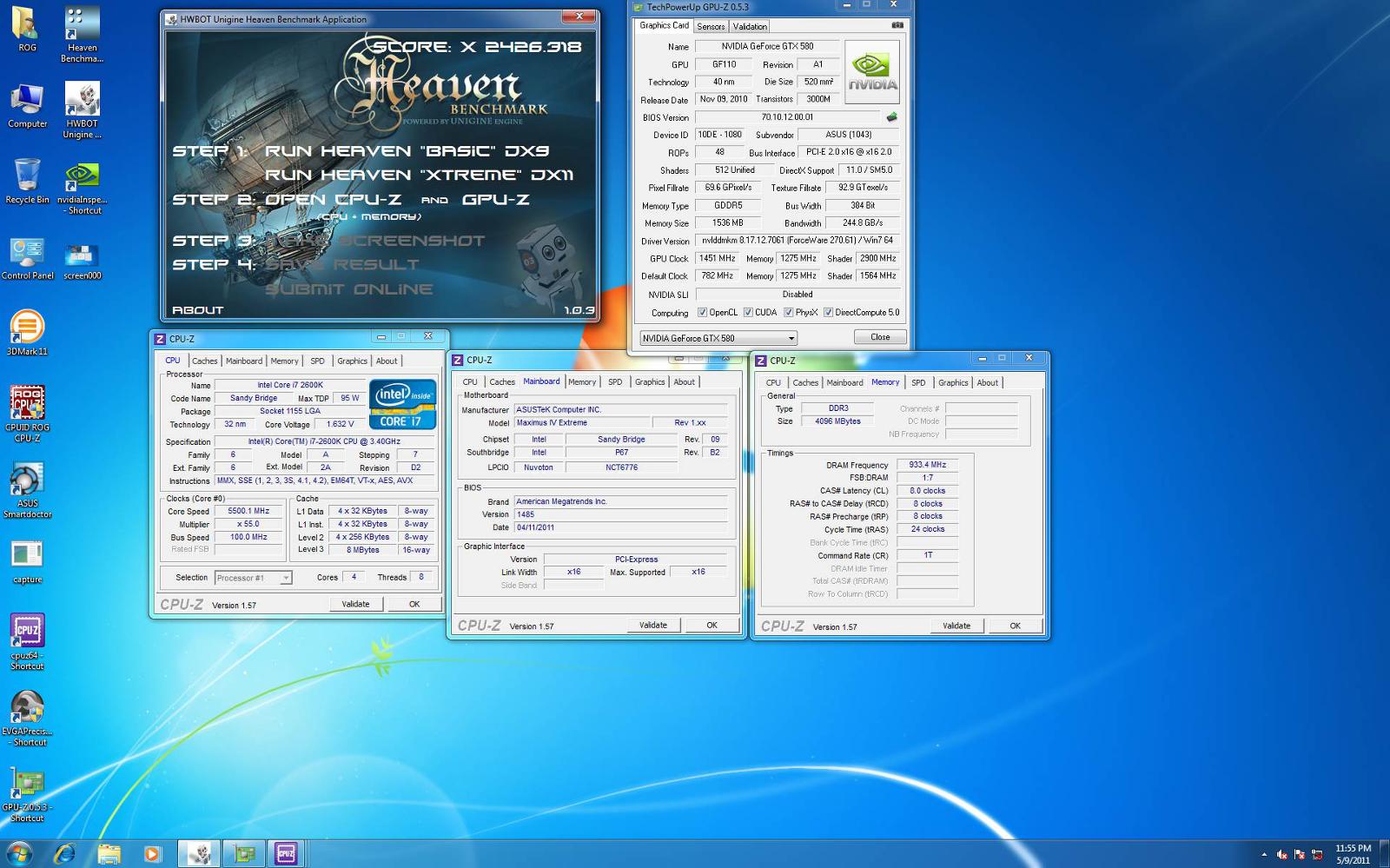Click Submit Online in Heaven window
Viewport: 1390px width, 868px height.
(349, 288)
